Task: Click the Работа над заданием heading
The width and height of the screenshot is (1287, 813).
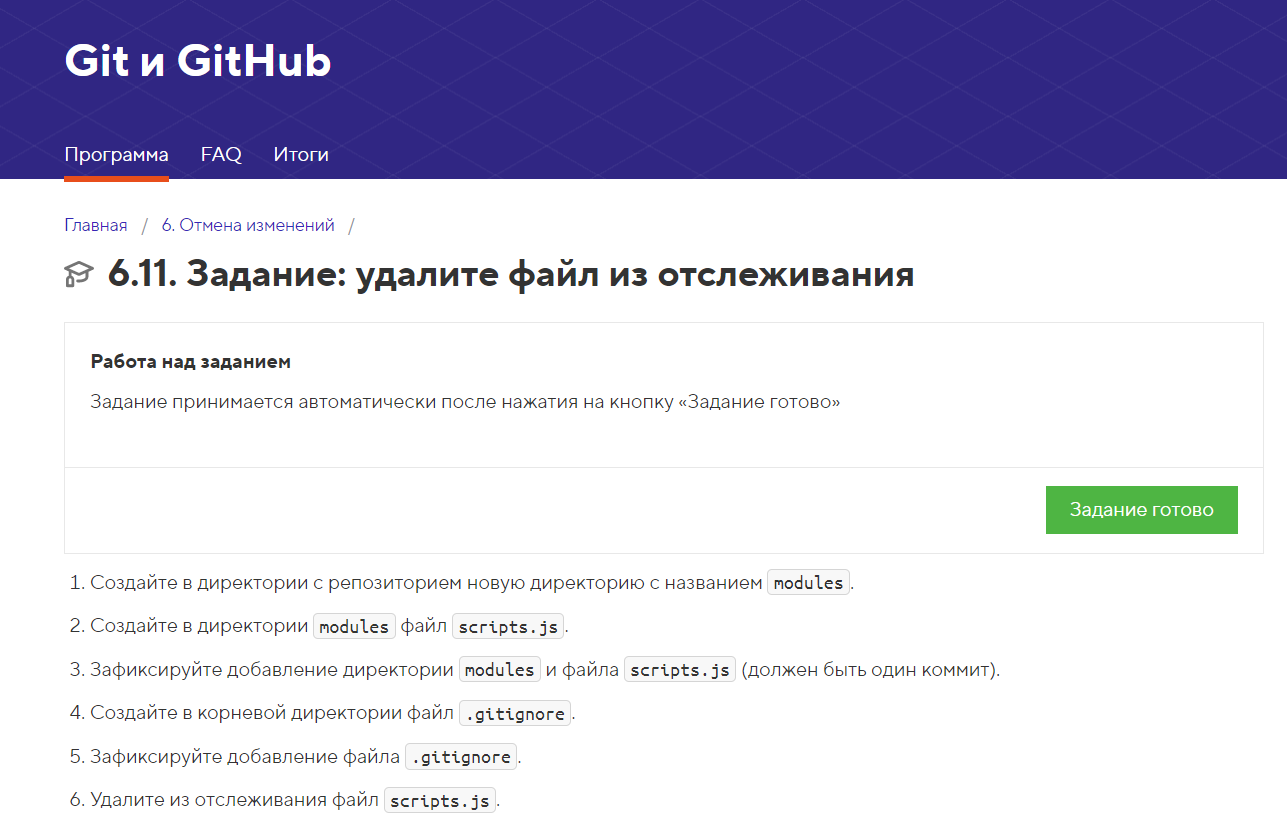Action: coord(191,362)
